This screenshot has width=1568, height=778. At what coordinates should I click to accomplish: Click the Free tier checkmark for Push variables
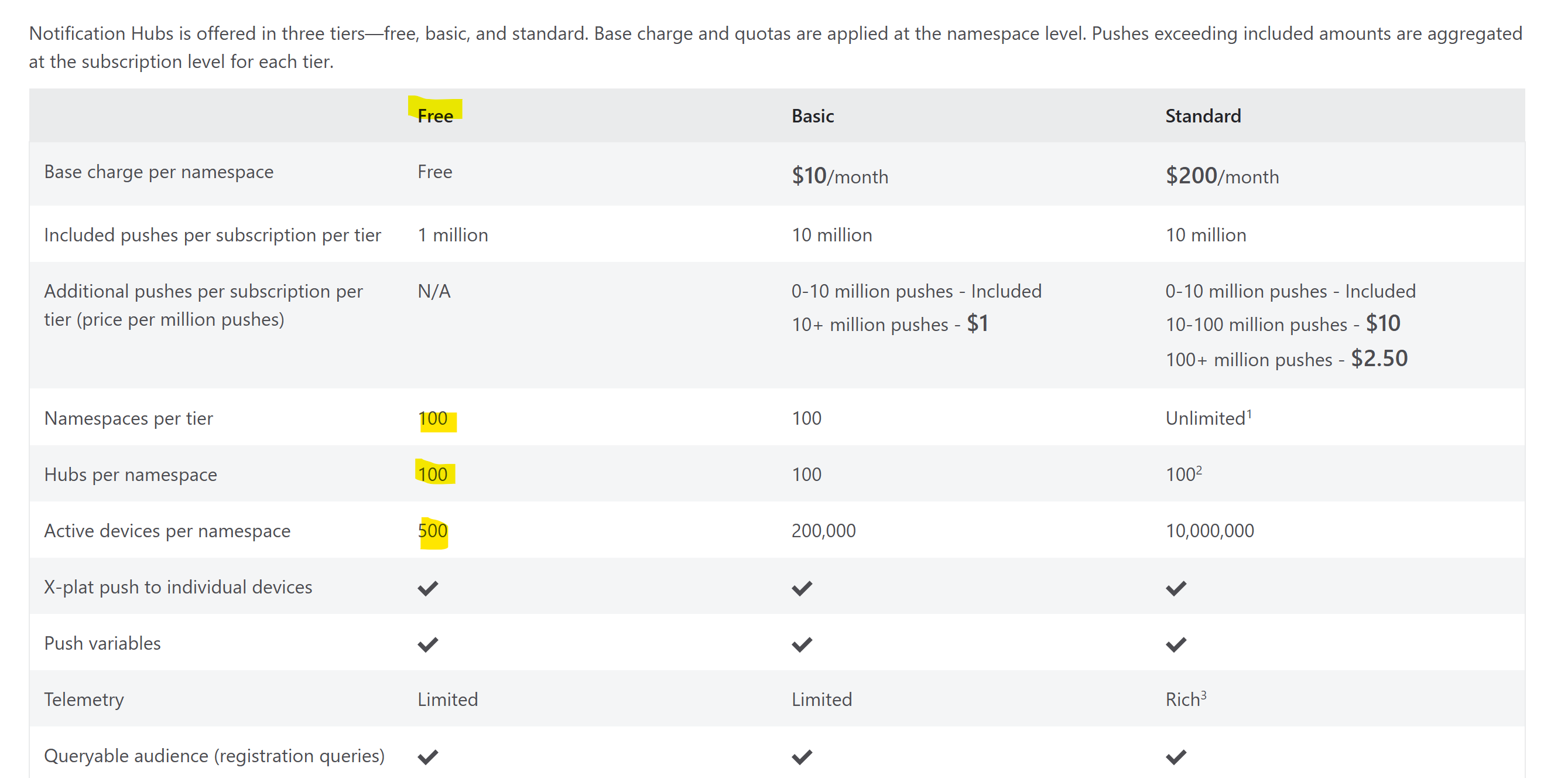428,644
